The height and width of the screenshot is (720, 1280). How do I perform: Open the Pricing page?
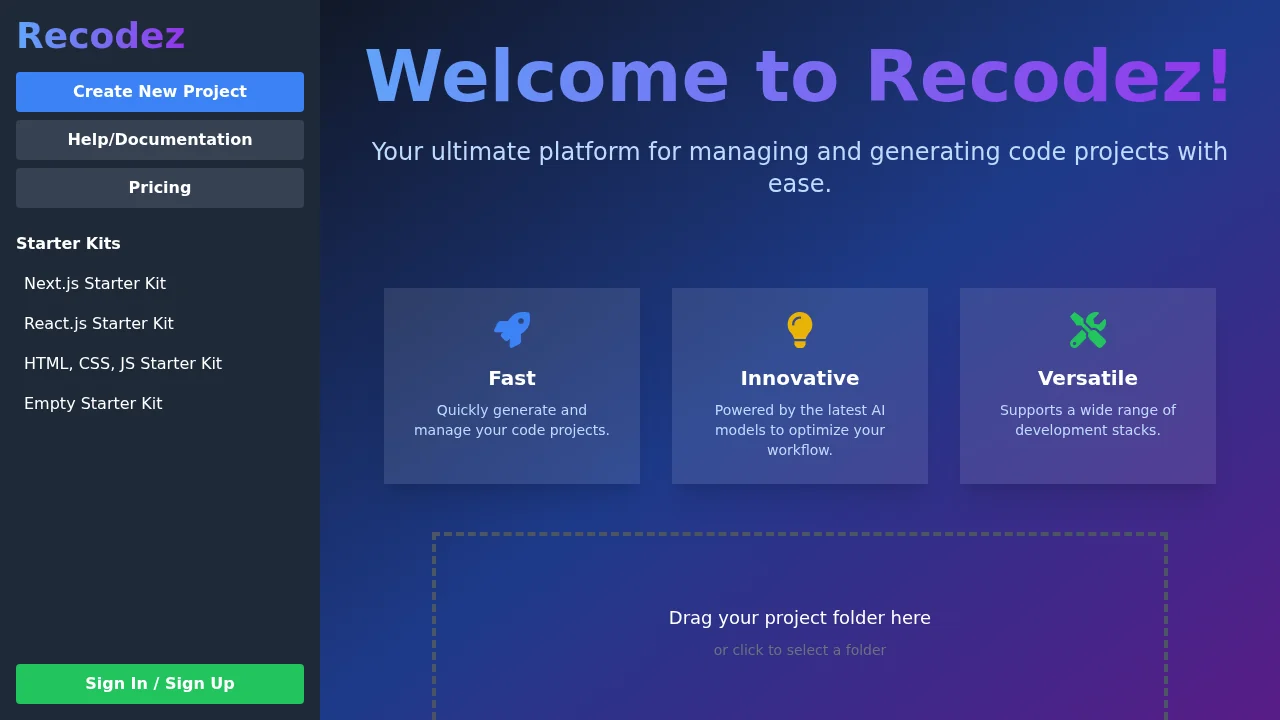(160, 187)
